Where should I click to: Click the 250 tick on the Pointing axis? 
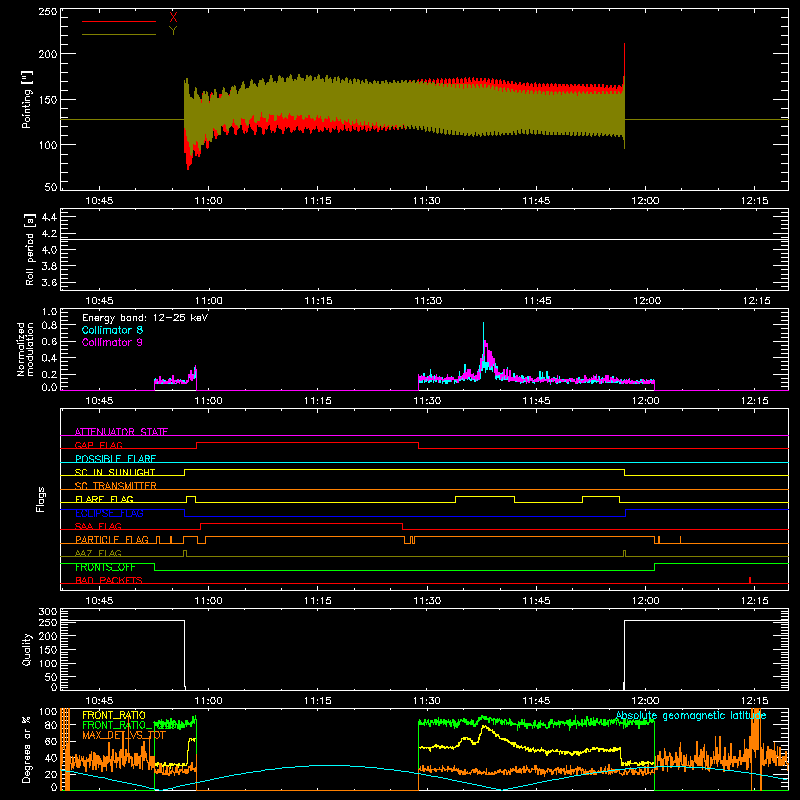point(48,12)
